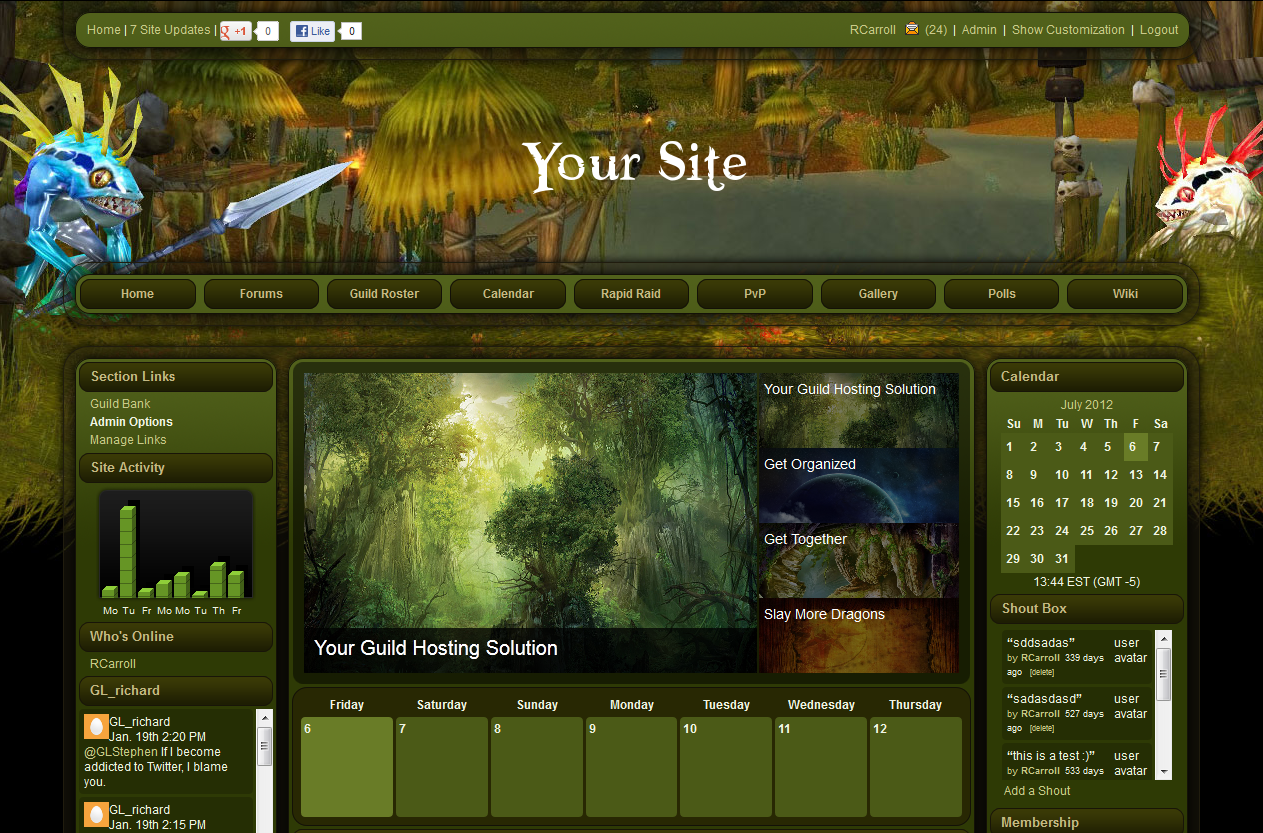Image resolution: width=1263 pixels, height=833 pixels.
Task: Click the Shout Box scroll up arrow
Action: 1163,638
